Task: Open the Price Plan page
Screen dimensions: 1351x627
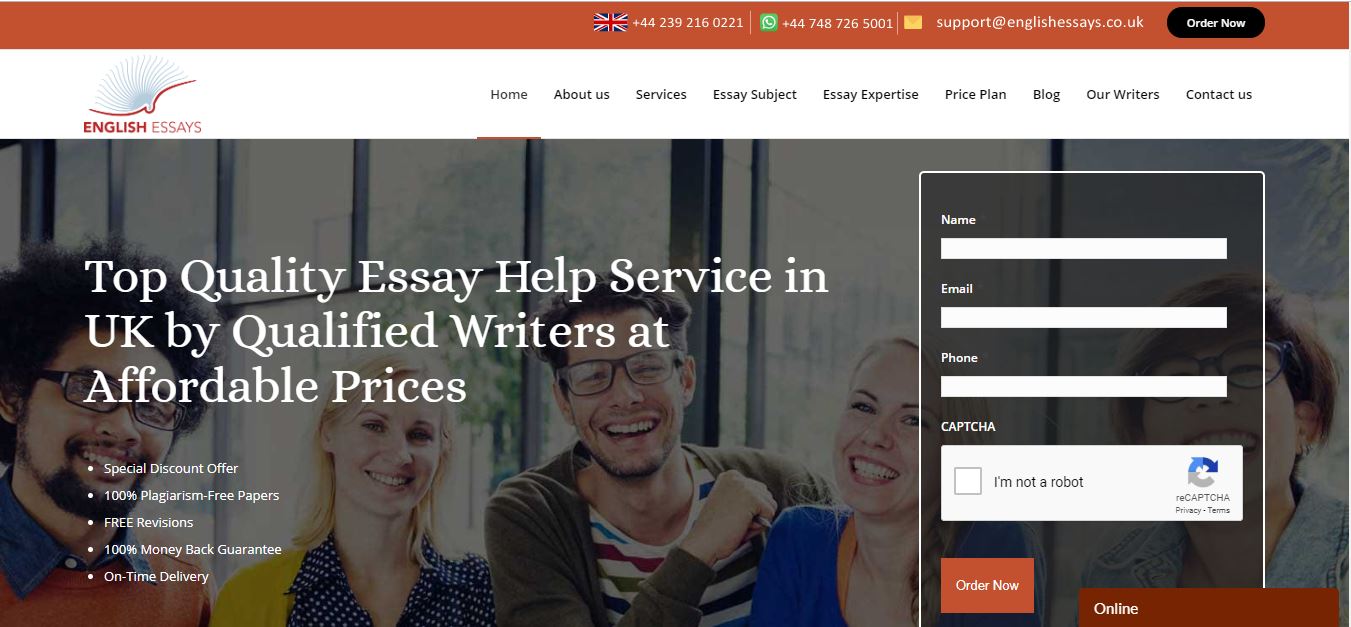Action: coord(975,94)
